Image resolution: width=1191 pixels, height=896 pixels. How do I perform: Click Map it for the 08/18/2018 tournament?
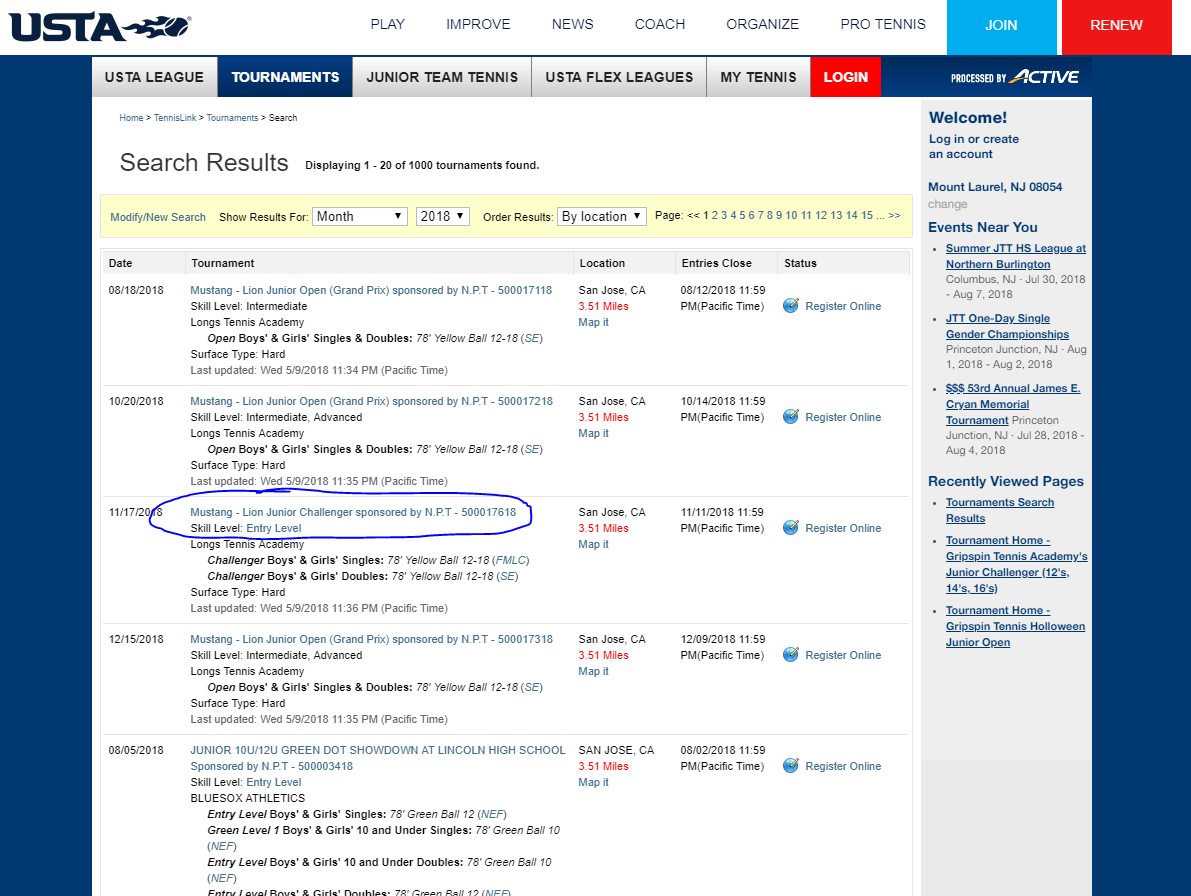(593, 322)
